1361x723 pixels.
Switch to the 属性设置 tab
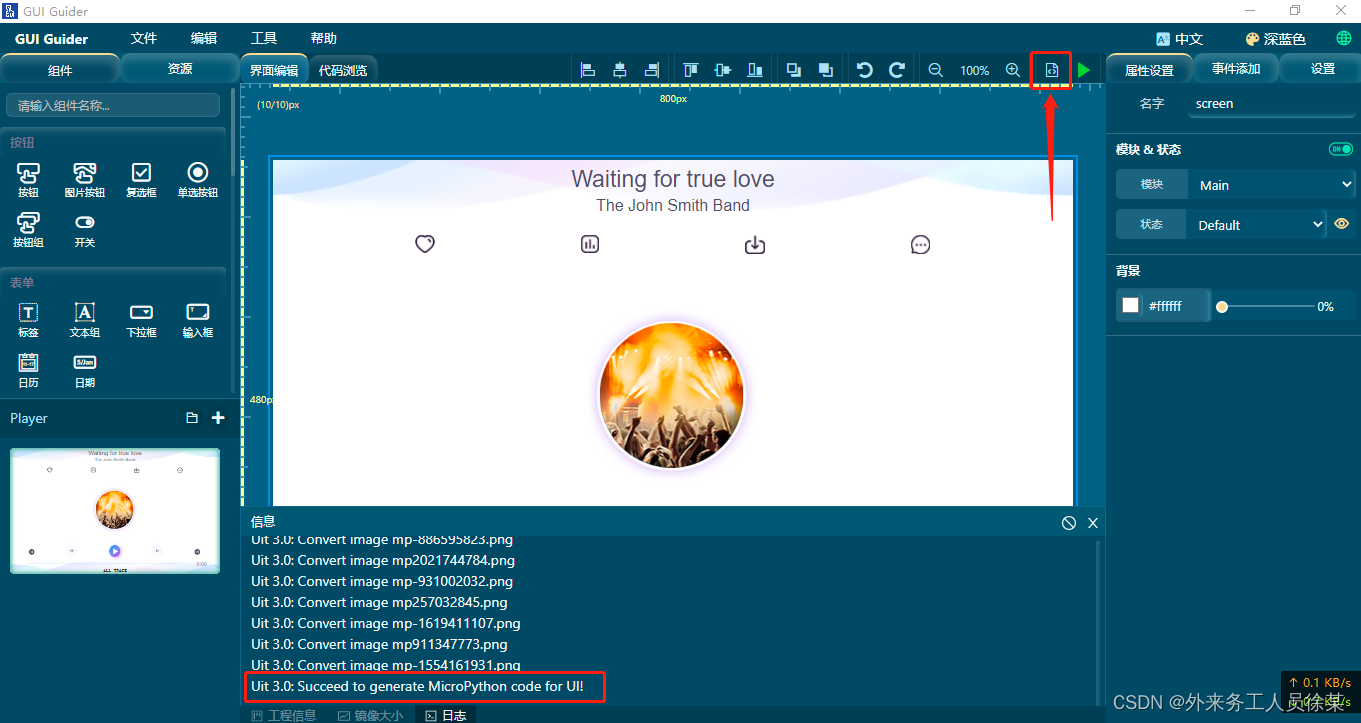(1149, 70)
